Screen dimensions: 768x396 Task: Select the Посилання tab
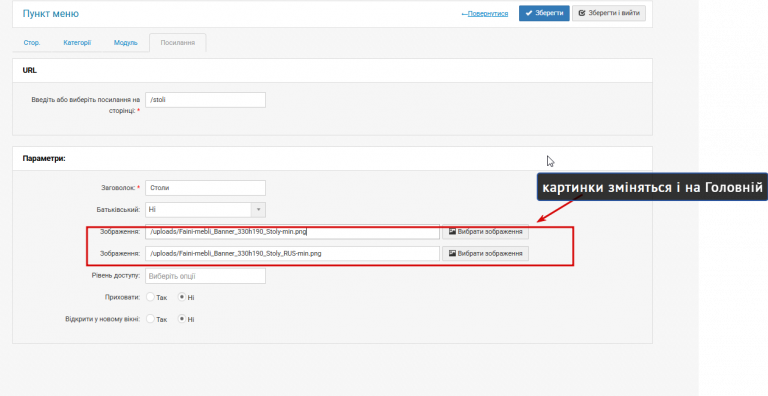(x=178, y=43)
